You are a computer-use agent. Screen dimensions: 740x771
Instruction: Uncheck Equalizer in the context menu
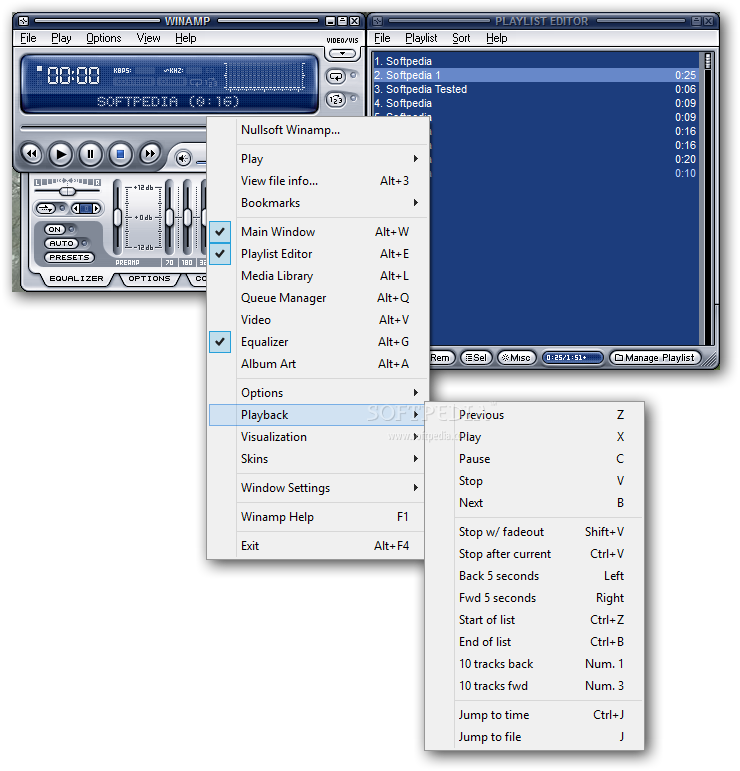point(317,342)
